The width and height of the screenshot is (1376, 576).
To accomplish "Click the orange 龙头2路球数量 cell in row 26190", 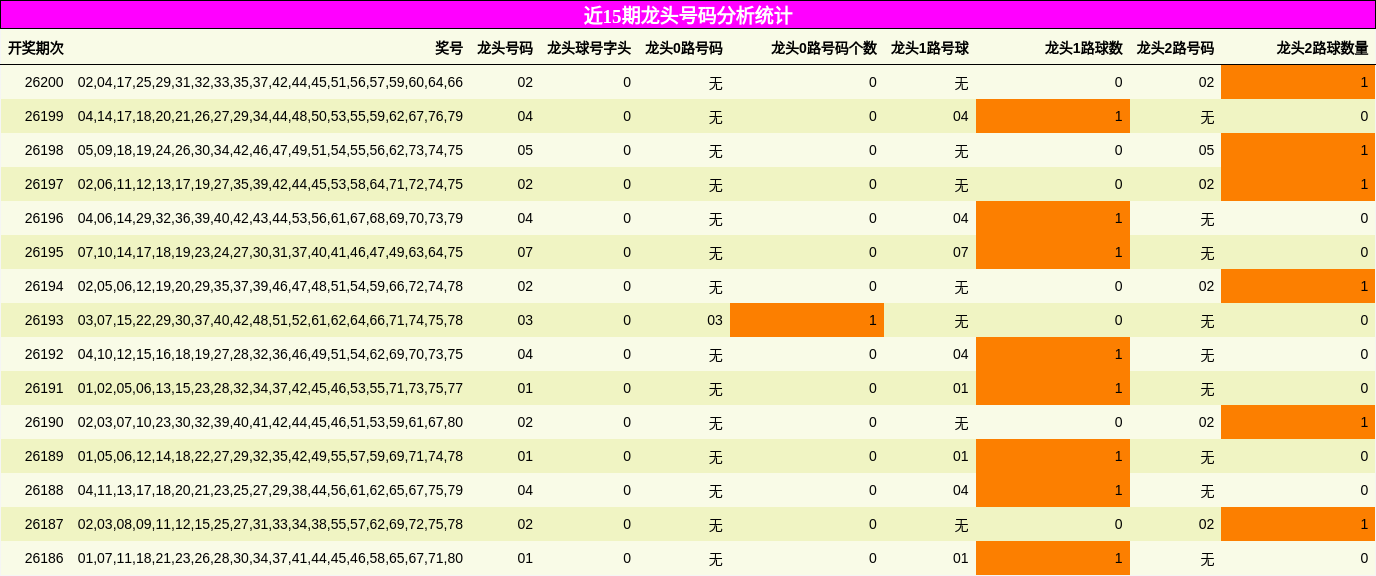I will pos(1298,422).
